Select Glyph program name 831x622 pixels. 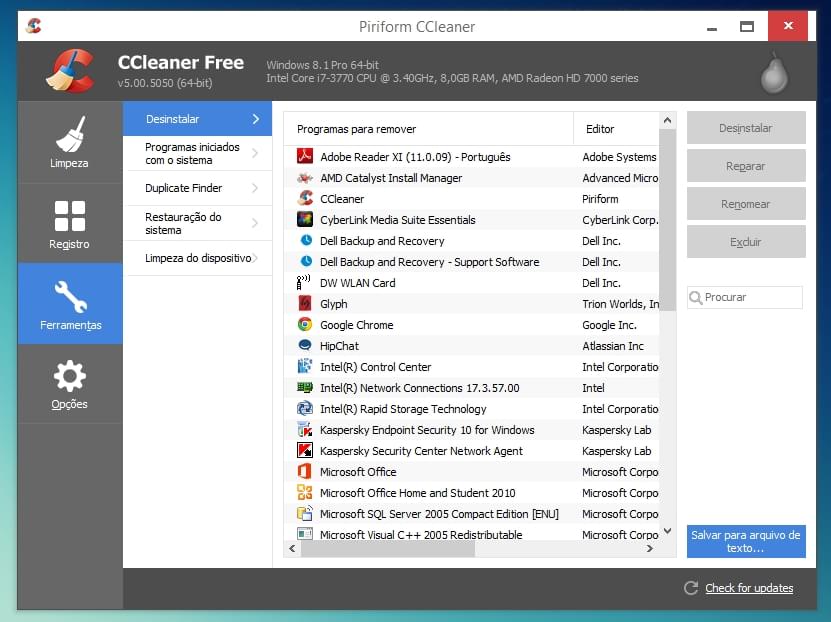(x=333, y=304)
